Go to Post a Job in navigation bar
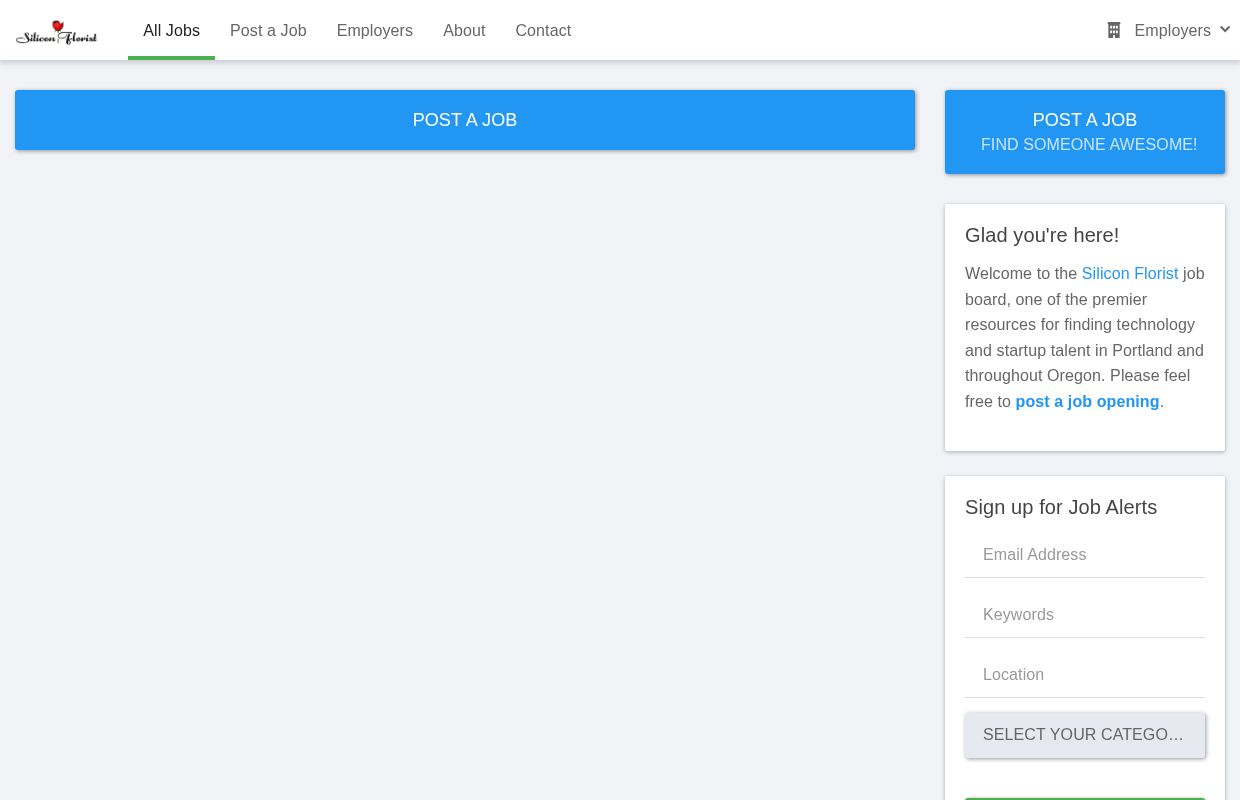This screenshot has width=1240, height=800. (x=268, y=30)
